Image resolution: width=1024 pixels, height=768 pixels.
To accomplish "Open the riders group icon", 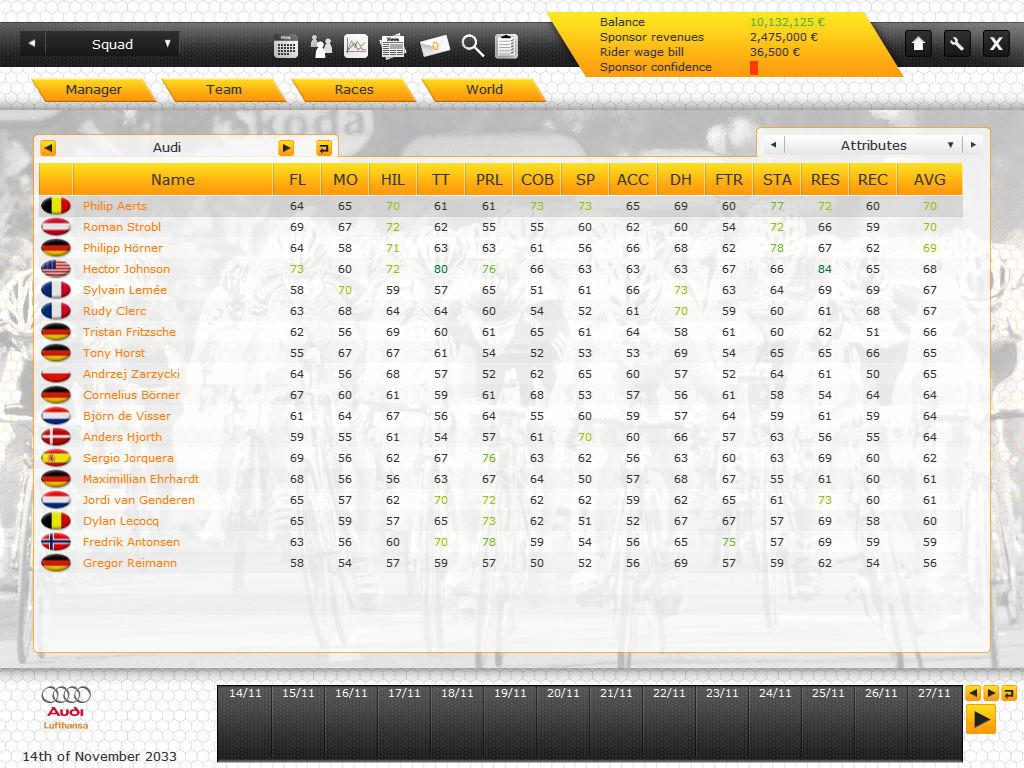I will coord(321,45).
